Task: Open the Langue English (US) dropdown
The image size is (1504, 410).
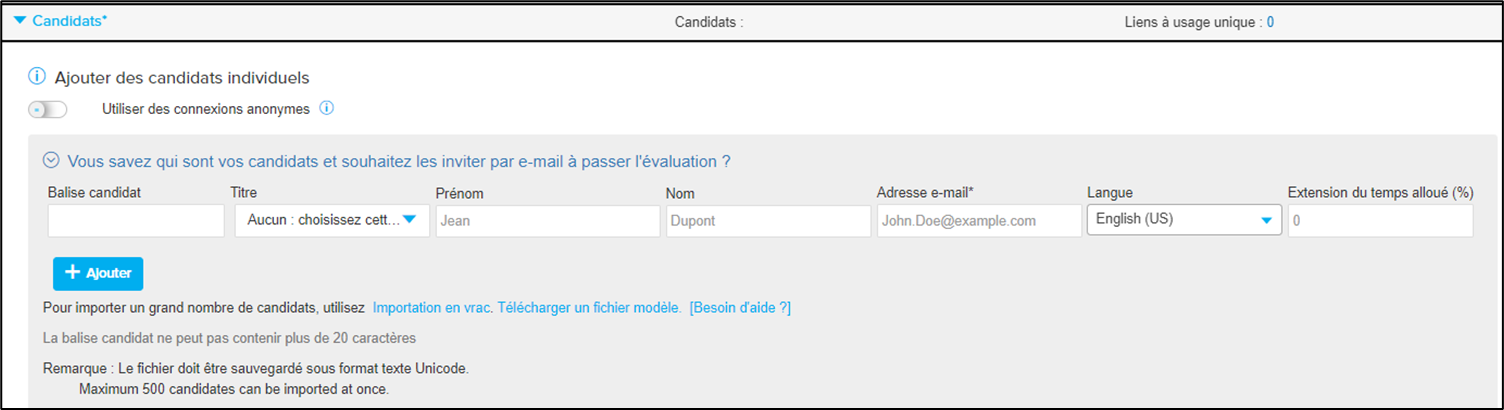Action: click(x=1184, y=219)
